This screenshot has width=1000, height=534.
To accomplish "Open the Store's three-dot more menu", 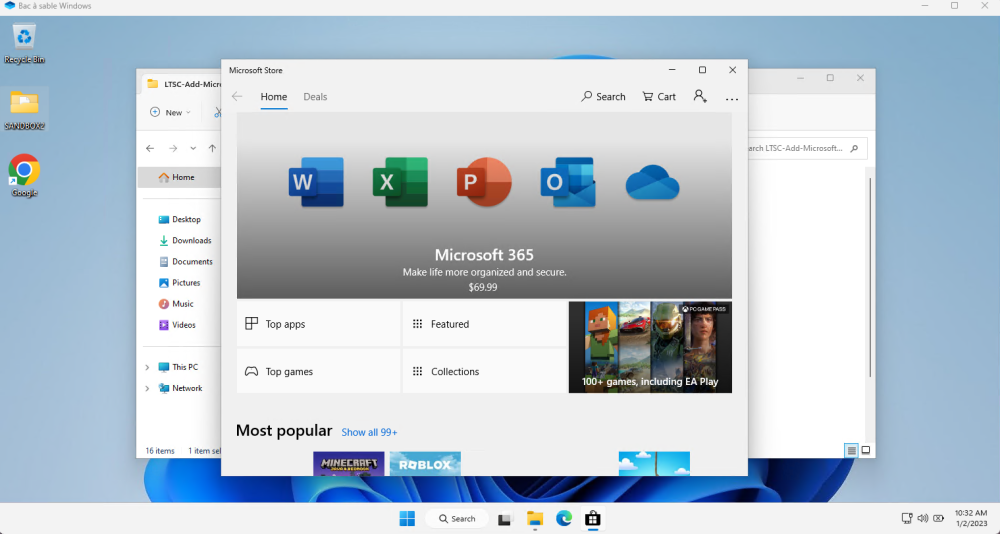I will [x=732, y=98].
